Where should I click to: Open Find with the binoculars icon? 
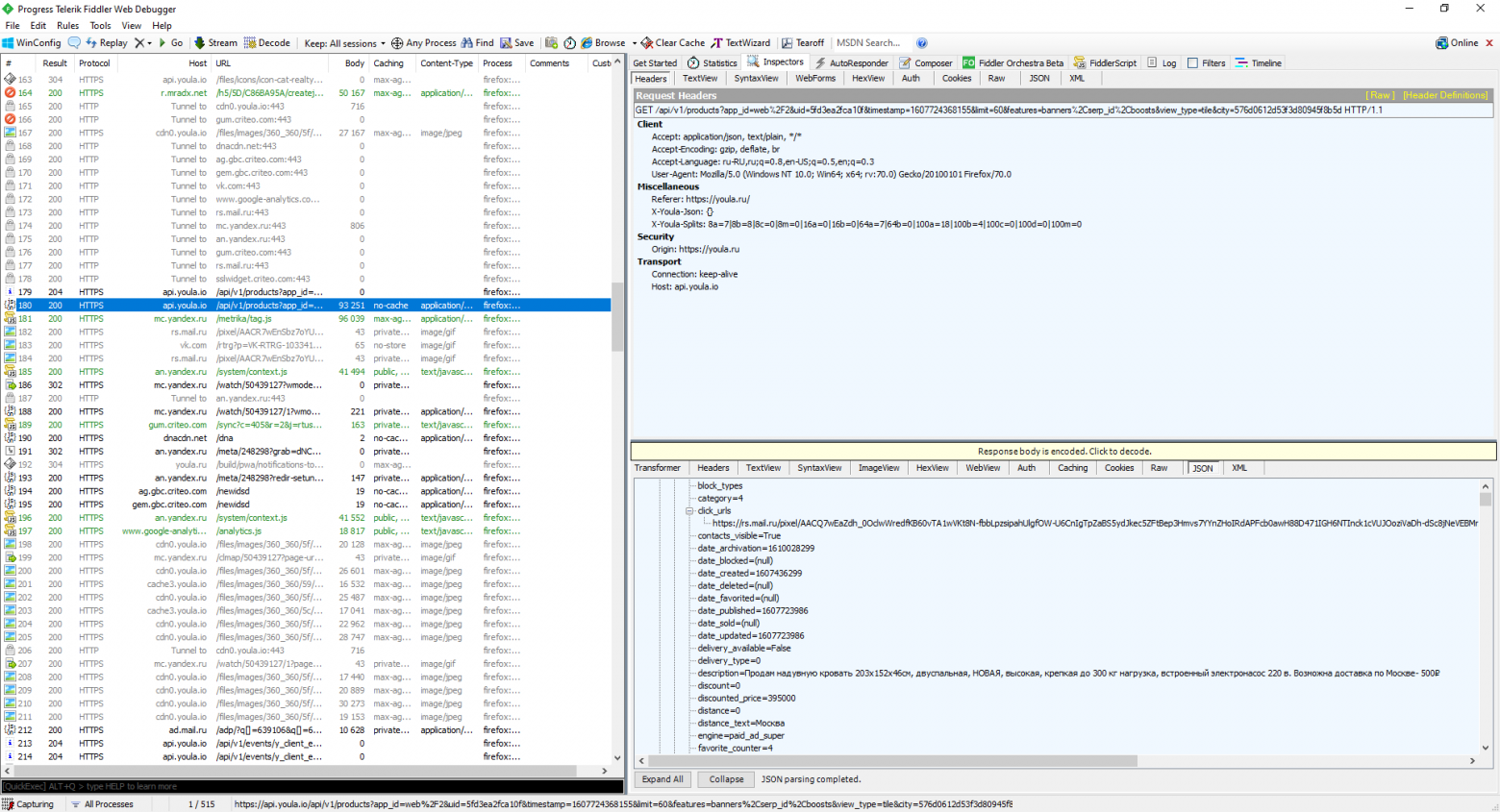click(477, 43)
